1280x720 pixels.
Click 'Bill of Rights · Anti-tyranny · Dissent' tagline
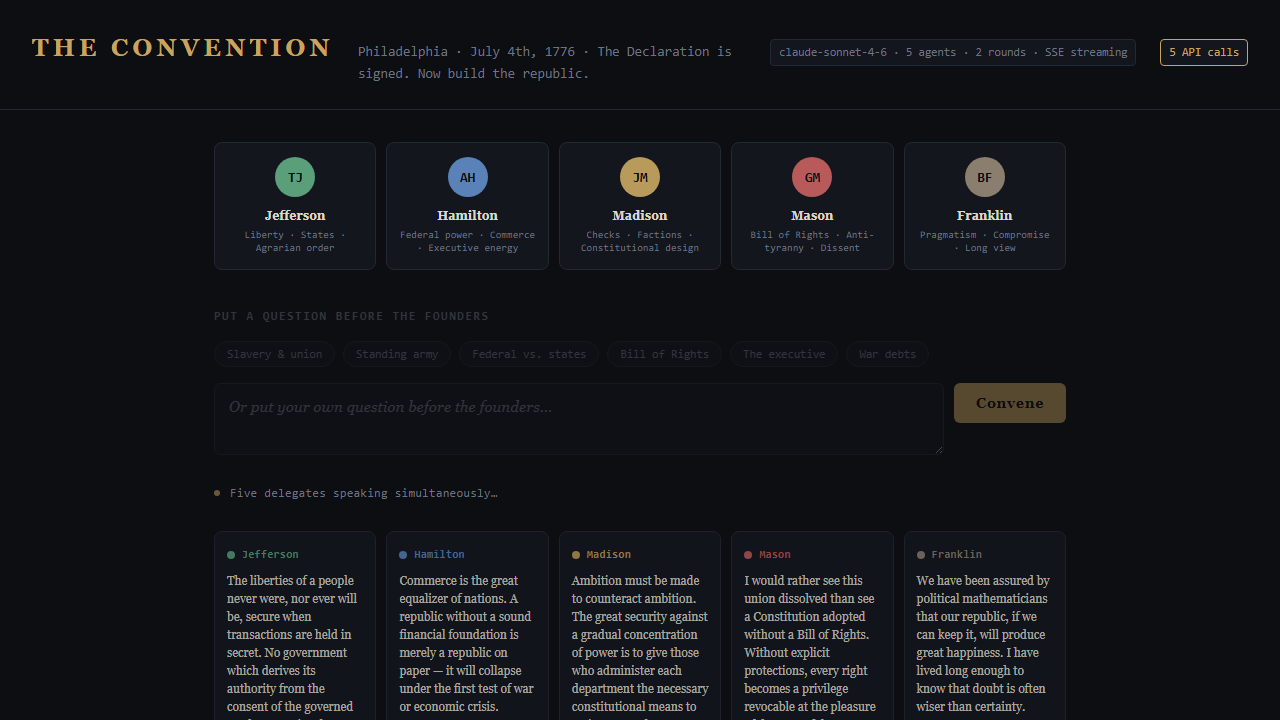click(x=812, y=241)
